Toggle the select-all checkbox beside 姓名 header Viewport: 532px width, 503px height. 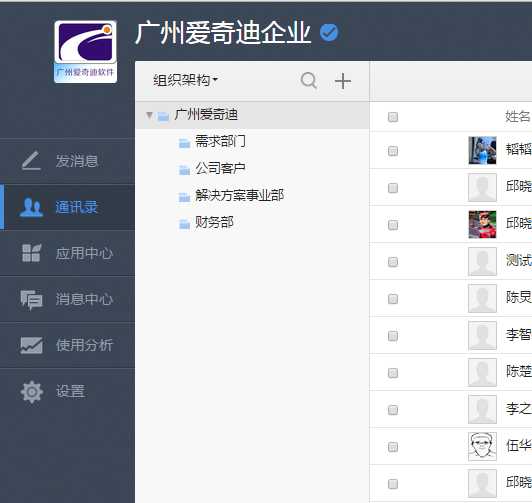pos(393,117)
